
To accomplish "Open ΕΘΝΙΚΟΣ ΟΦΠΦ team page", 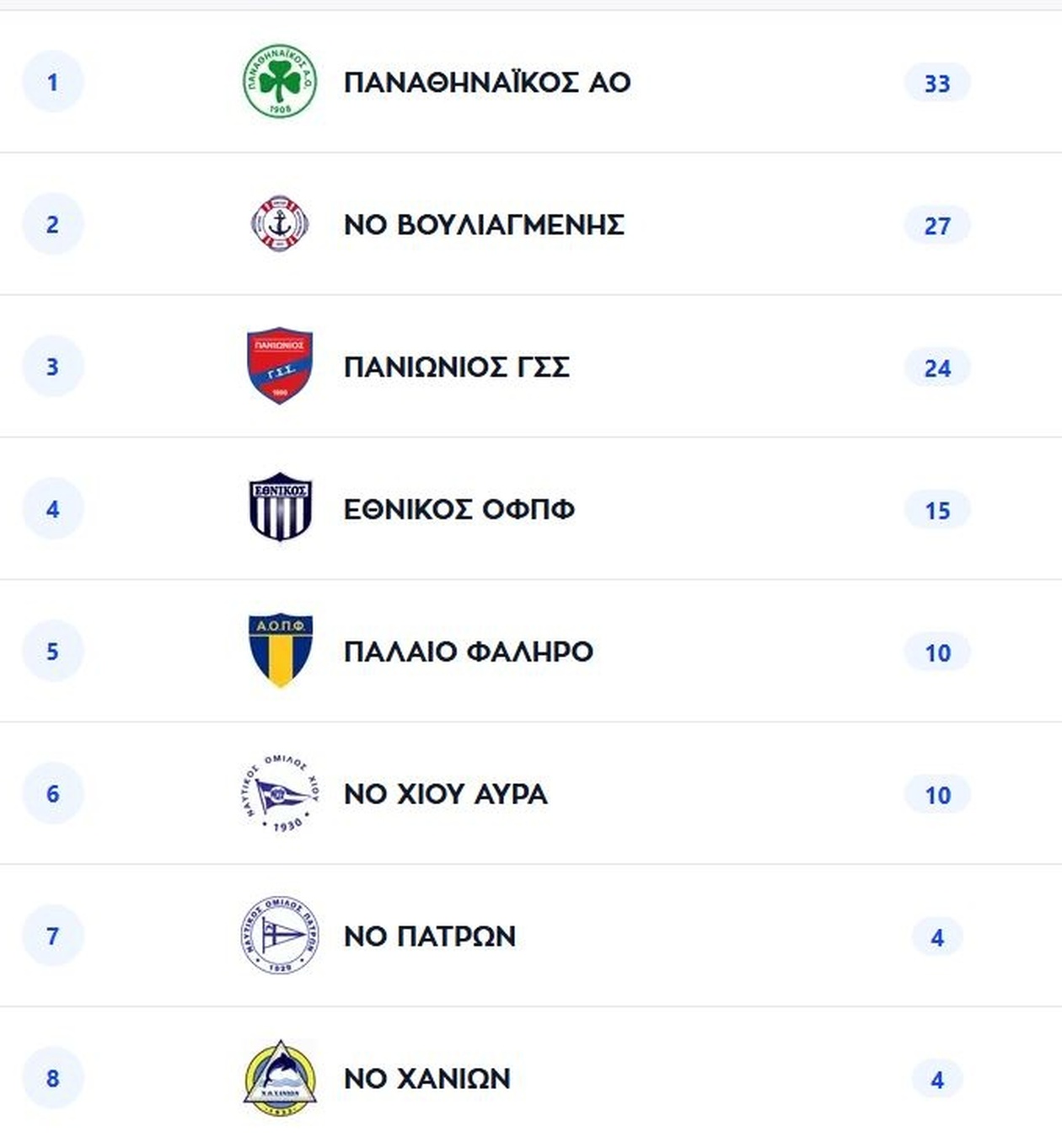I will tap(459, 510).
